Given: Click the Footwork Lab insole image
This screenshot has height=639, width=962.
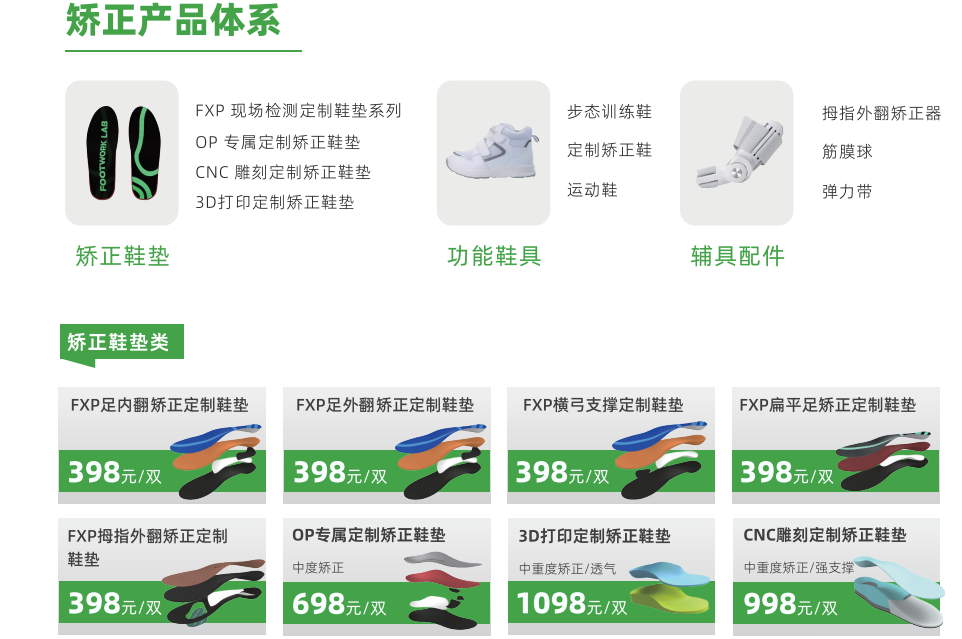Looking at the screenshot, I should [x=121, y=153].
